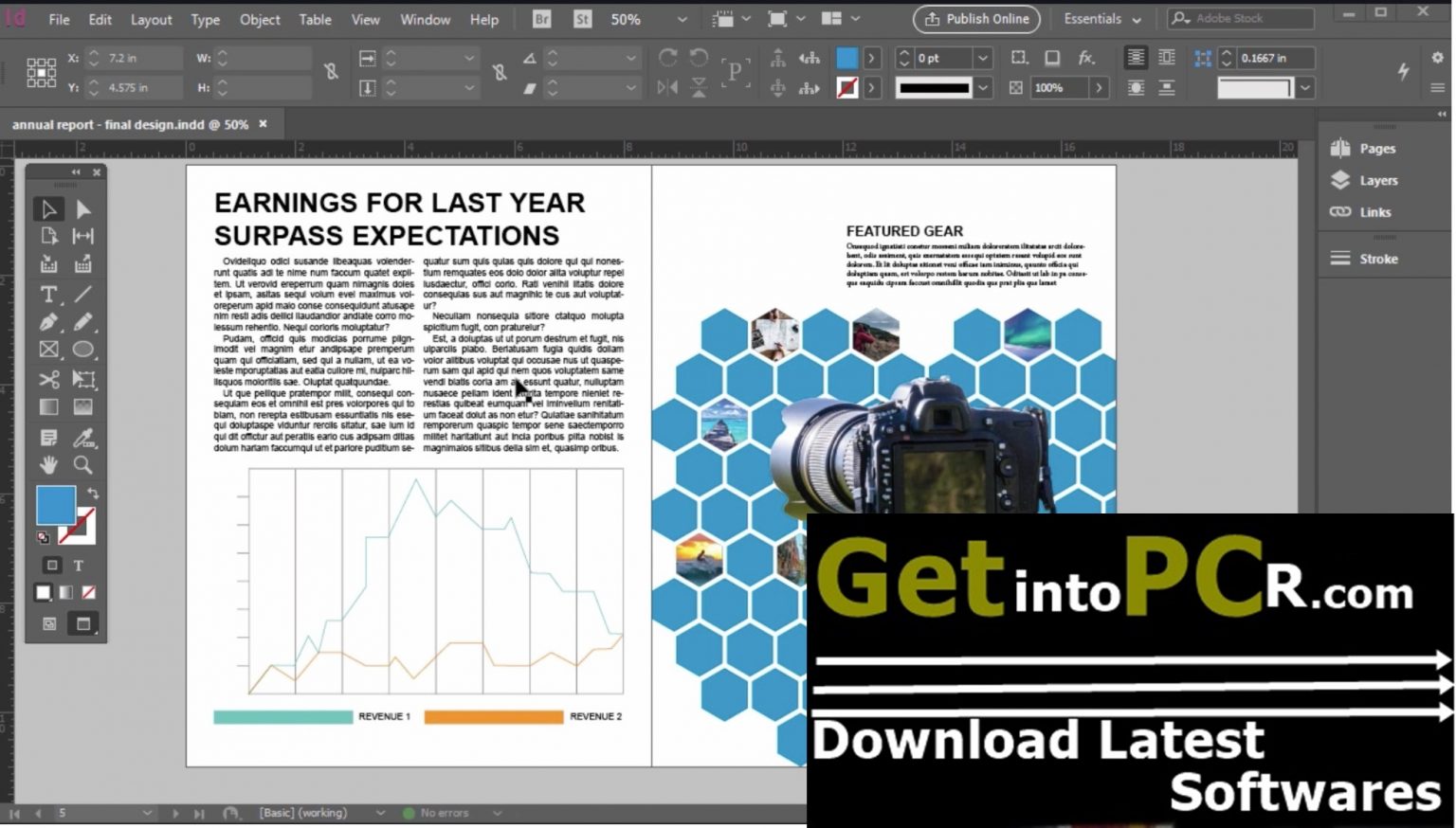
Task: Open the Object menu
Action: pyautogui.click(x=260, y=19)
